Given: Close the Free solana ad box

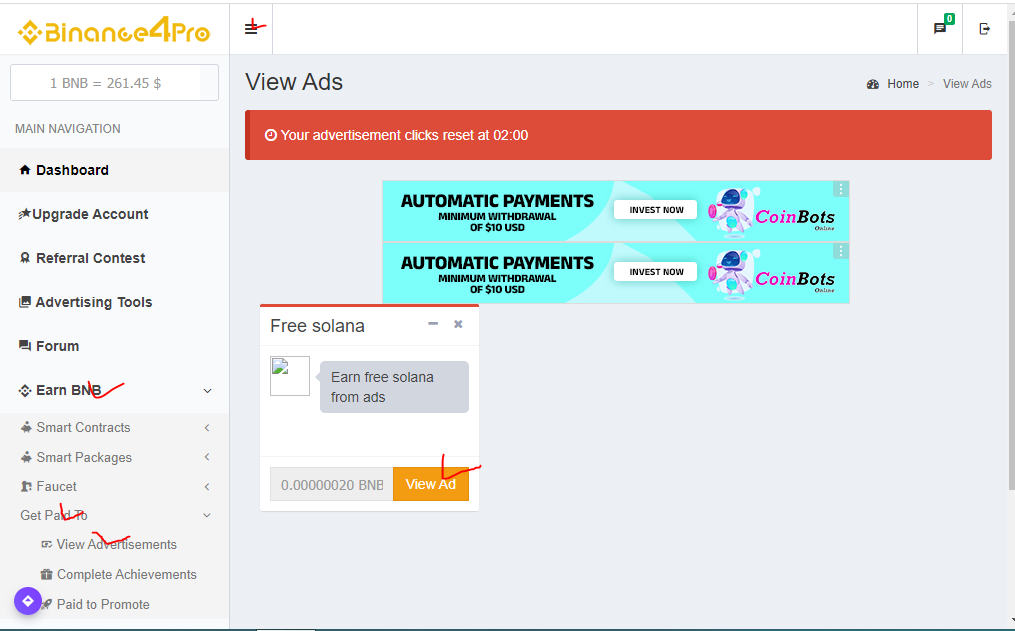Looking at the screenshot, I should point(458,324).
